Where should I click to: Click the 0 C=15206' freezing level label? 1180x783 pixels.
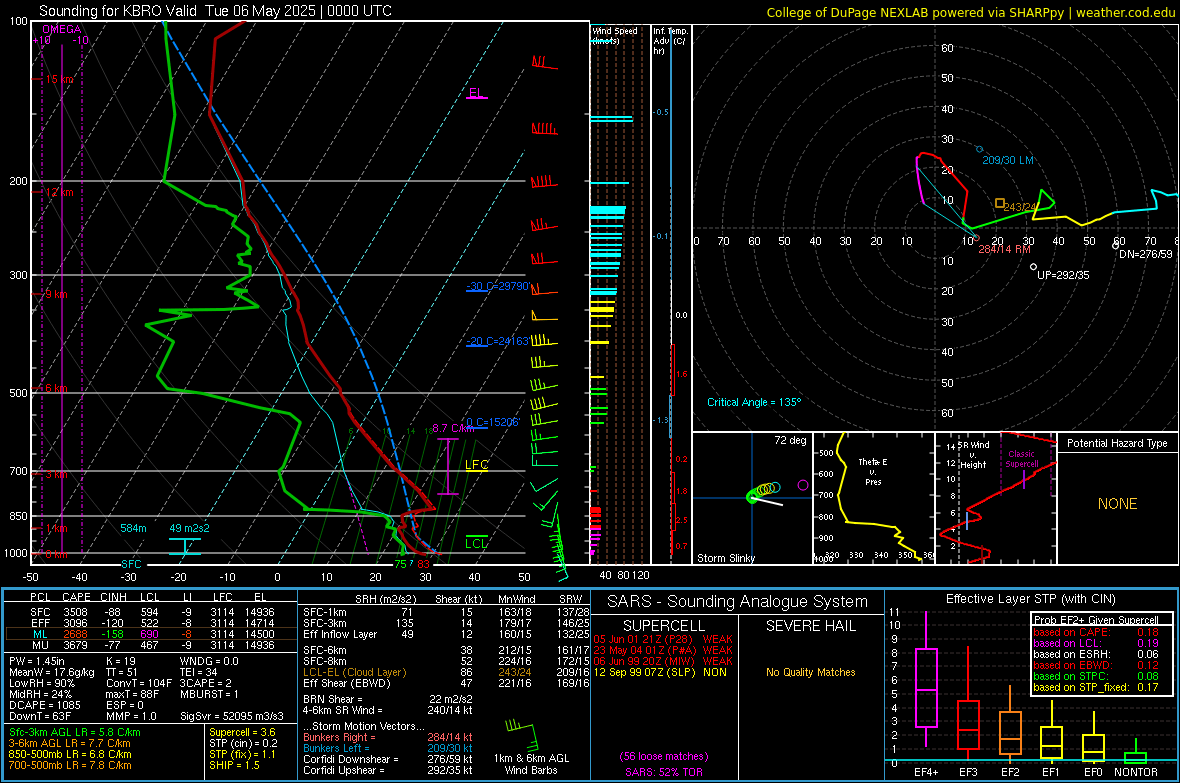(492, 422)
